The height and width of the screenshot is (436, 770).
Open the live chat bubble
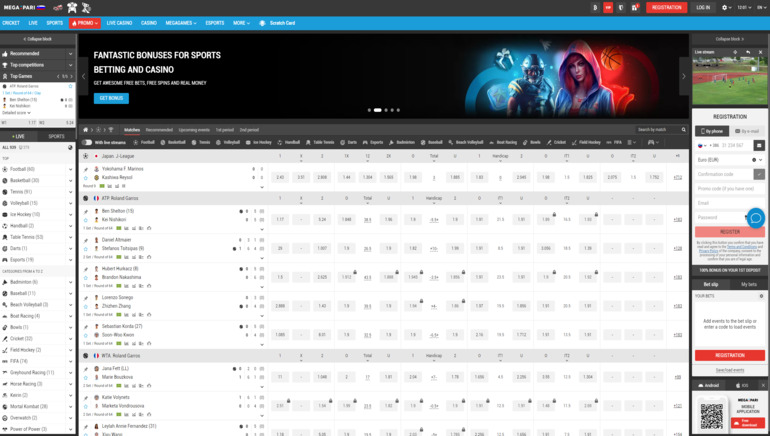pyautogui.click(x=756, y=218)
